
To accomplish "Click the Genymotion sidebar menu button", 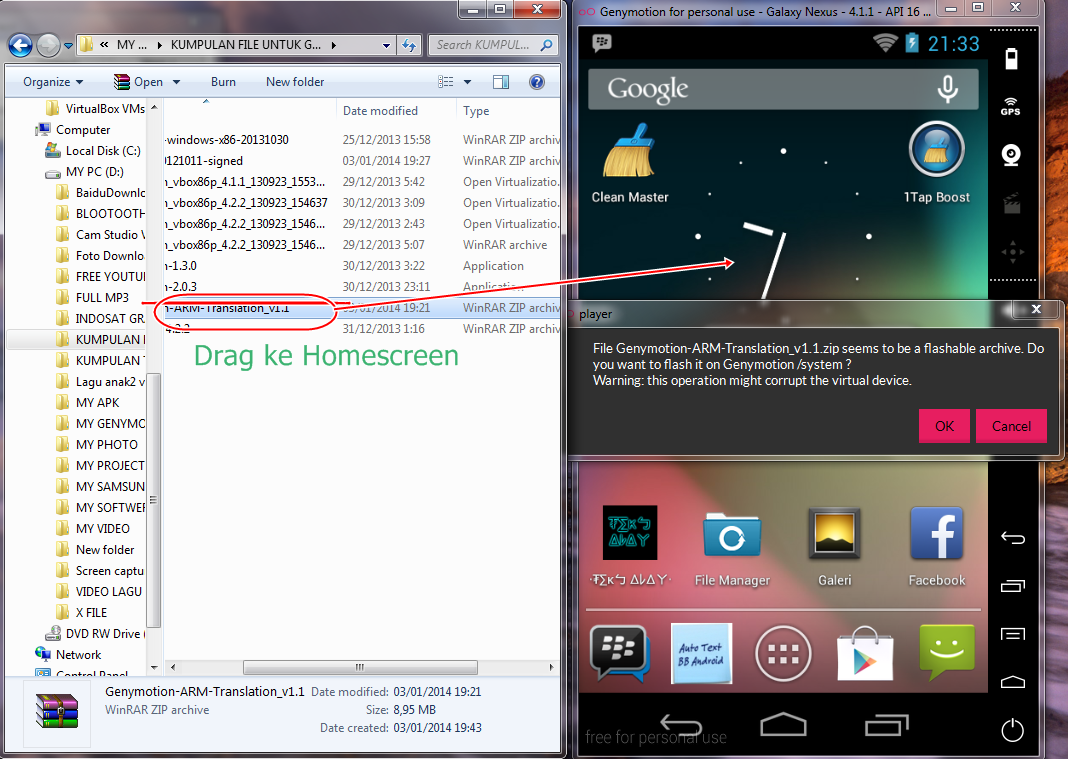I will tap(1013, 634).
